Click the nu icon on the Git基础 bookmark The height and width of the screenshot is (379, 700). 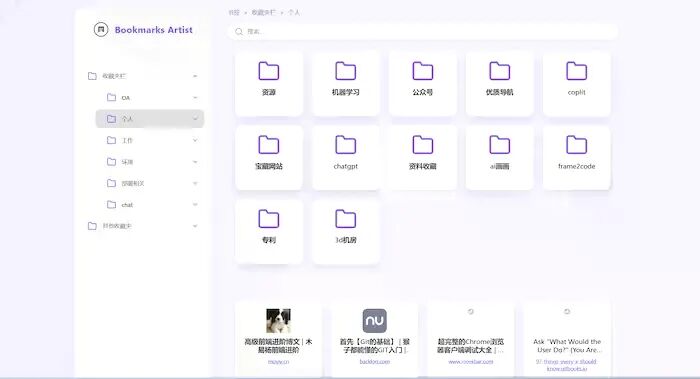pyautogui.click(x=375, y=321)
